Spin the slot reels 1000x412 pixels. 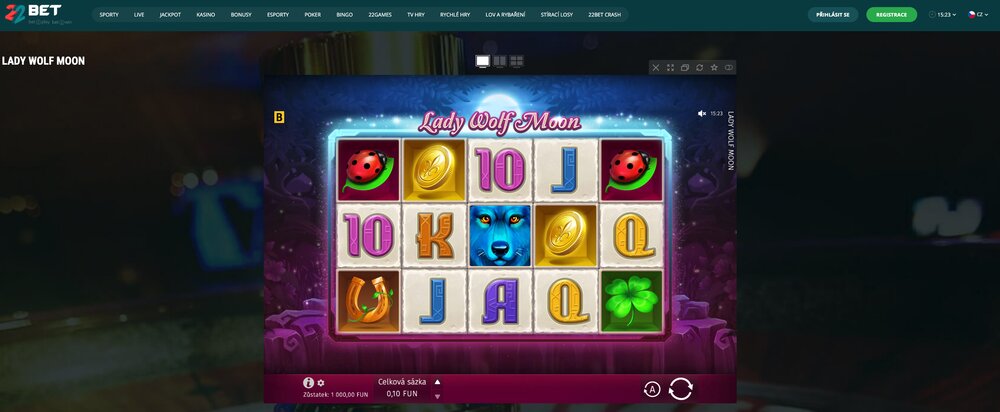[x=680, y=388]
